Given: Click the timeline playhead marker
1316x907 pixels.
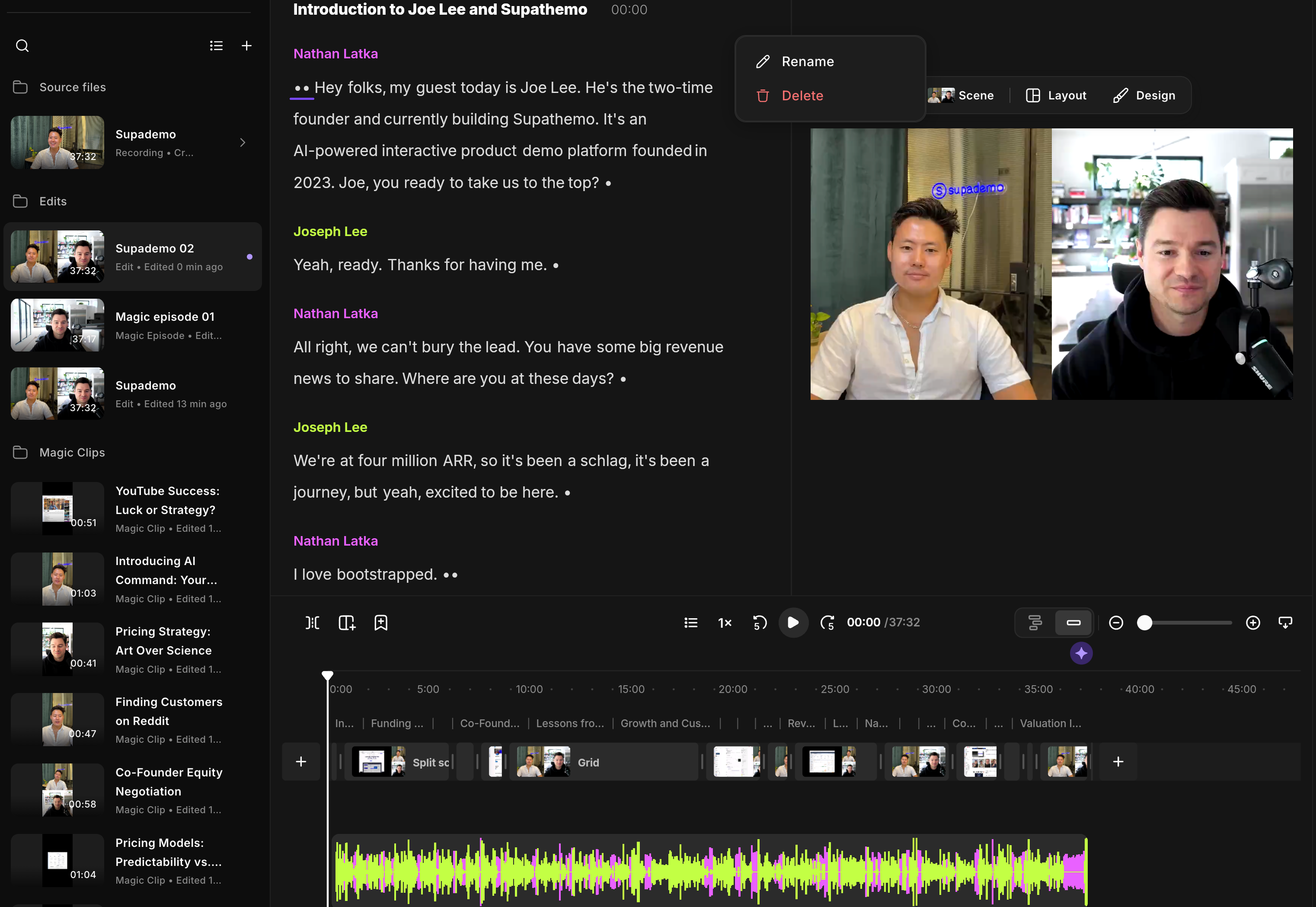Looking at the screenshot, I should [327, 676].
